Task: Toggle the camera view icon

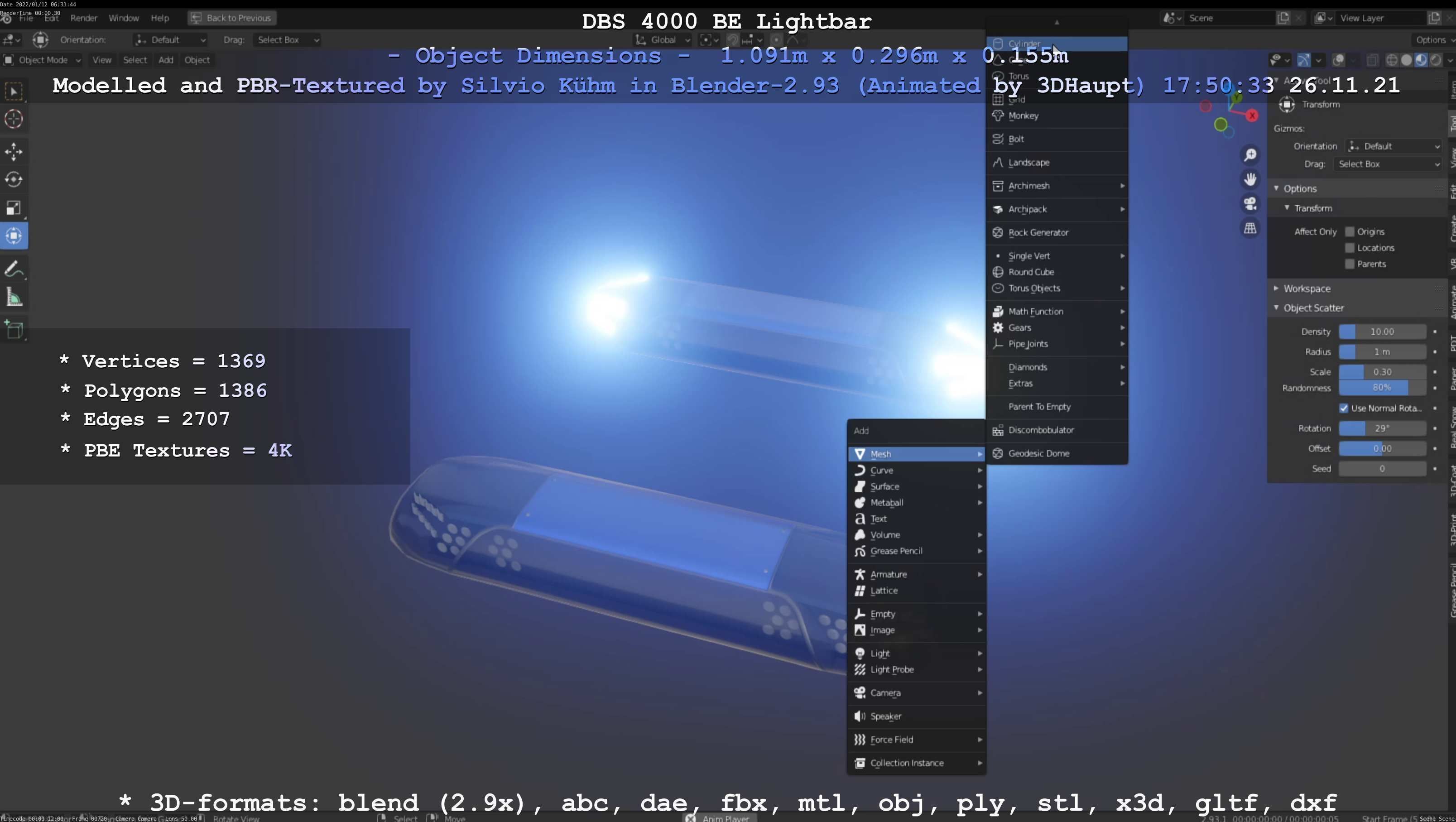Action: [x=1250, y=203]
